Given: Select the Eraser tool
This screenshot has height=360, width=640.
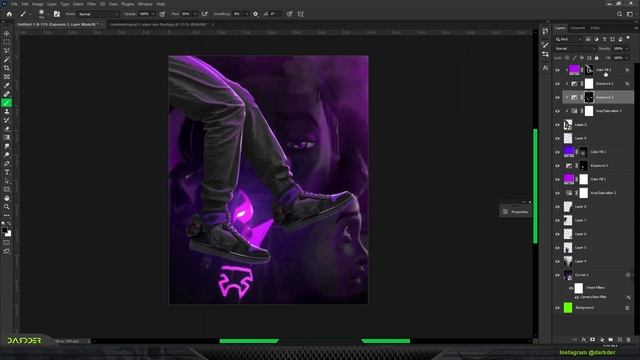Looking at the screenshot, I should click(x=7, y=129).
